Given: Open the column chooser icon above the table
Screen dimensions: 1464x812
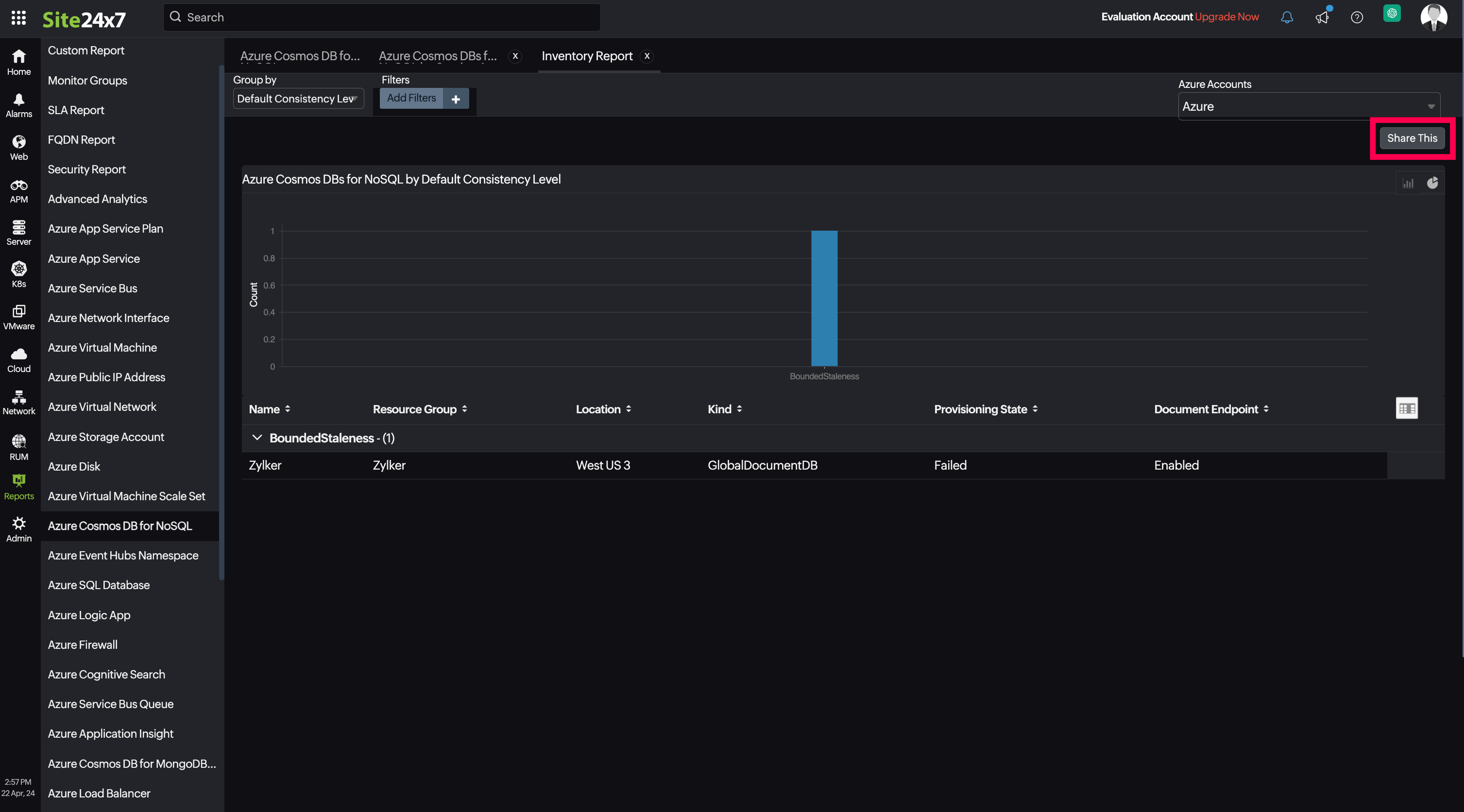Looking at the screenshot, I should point(1407,408).
